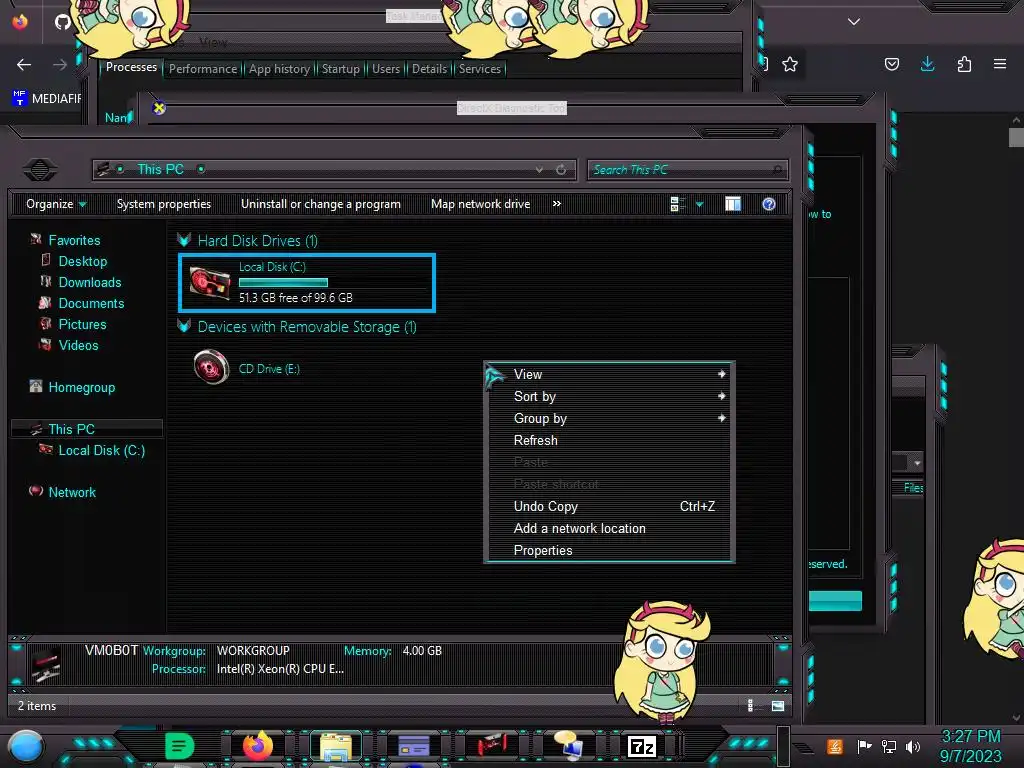
Task: Open Homegroup in navigation pane
Action: [x=82, y=388]
